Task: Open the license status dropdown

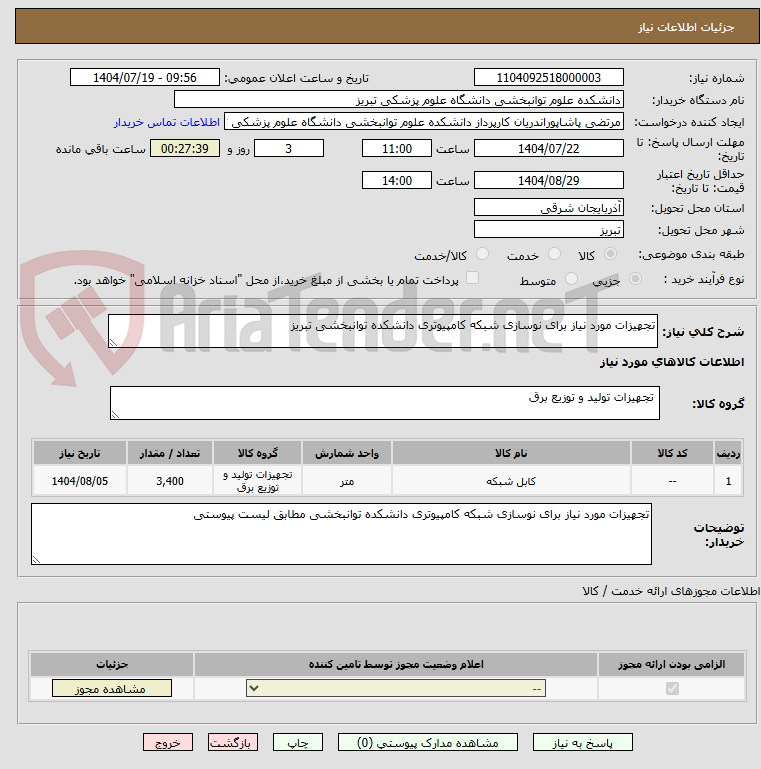Action: (x=396, y=689)
